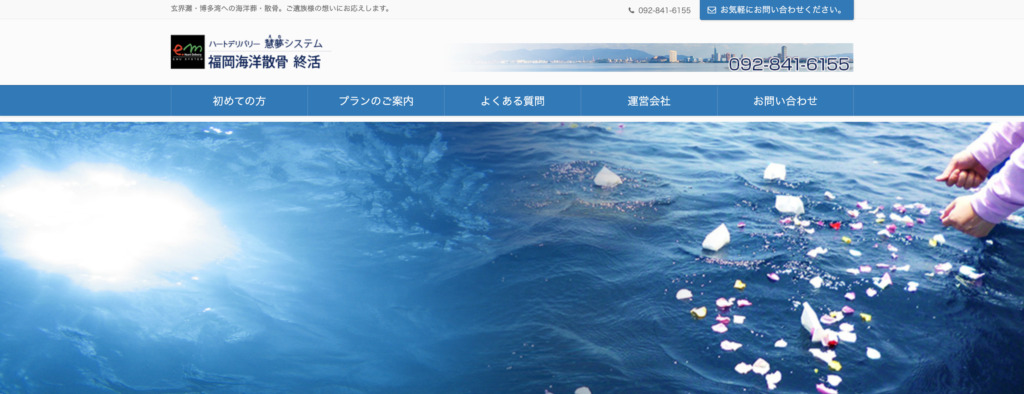Open the 初めての方 menu item
This screenshot has height=394, width=1024.
239,101
